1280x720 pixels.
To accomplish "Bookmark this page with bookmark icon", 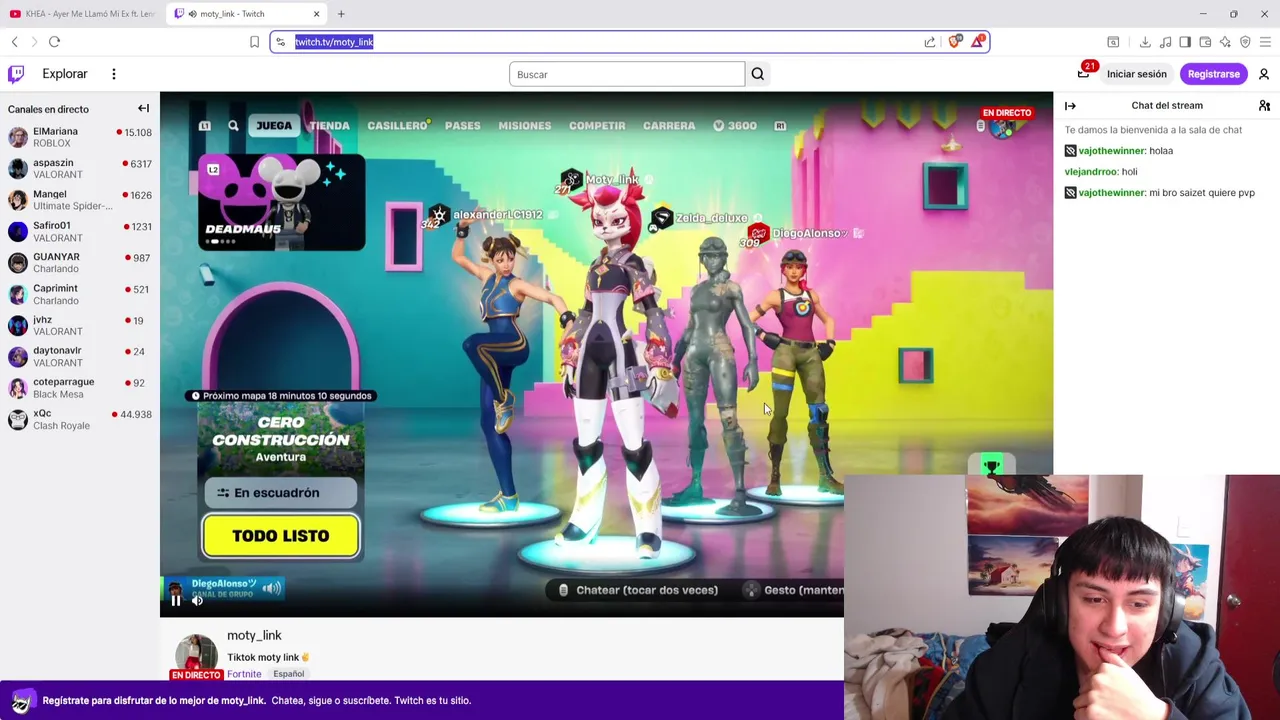I will [254, 42].
